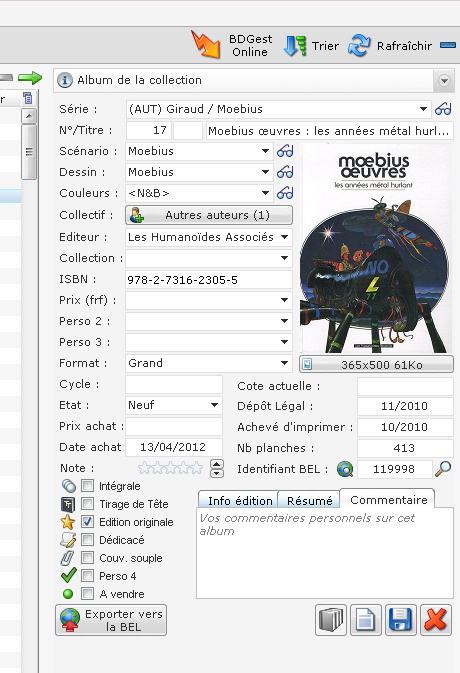This screenshot has height=673, width=460.
Task: Click Exporter vers la BEL button
Action: [x=111, y=620]
